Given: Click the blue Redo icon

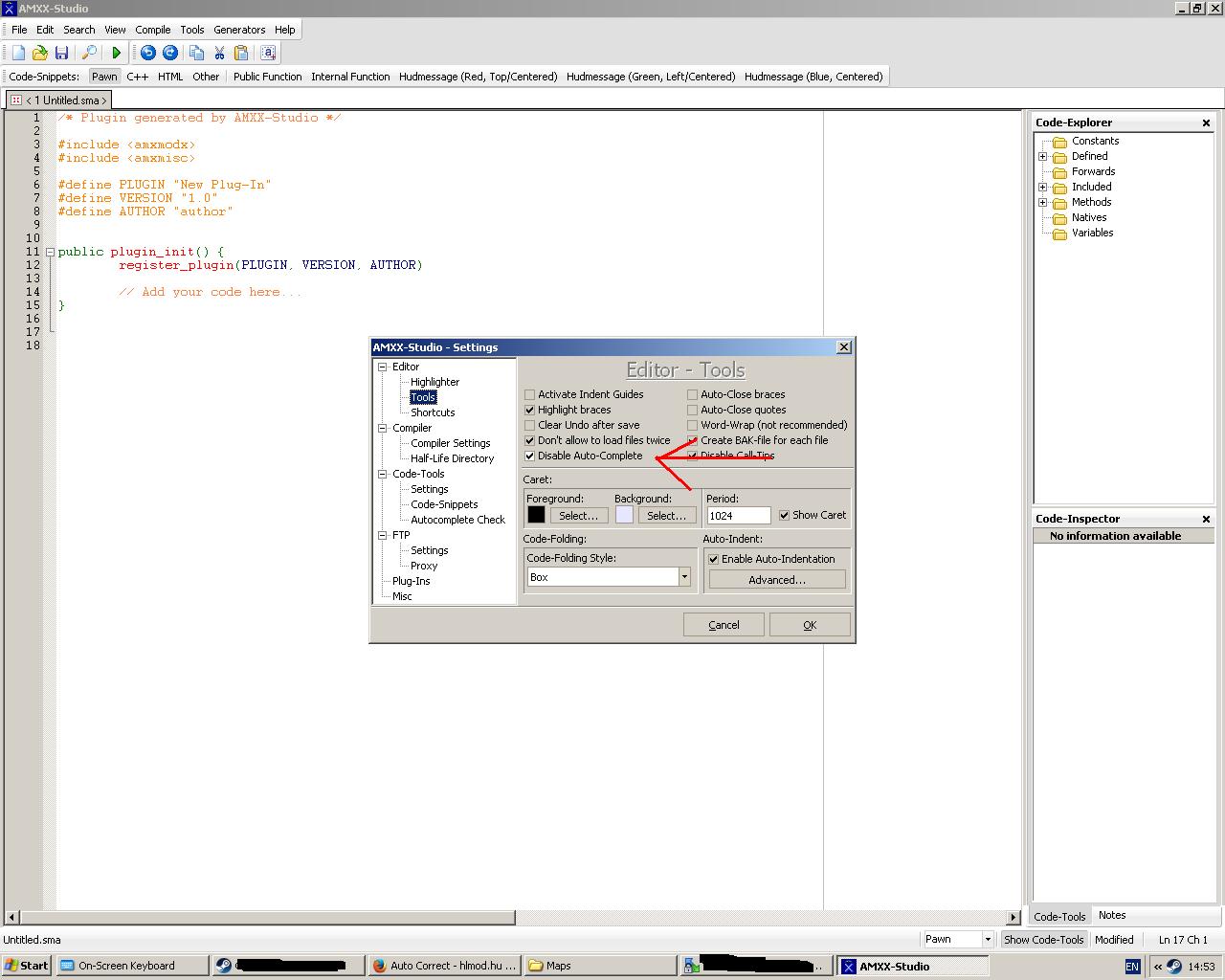Looking at the screenshot, I should 170,54.
